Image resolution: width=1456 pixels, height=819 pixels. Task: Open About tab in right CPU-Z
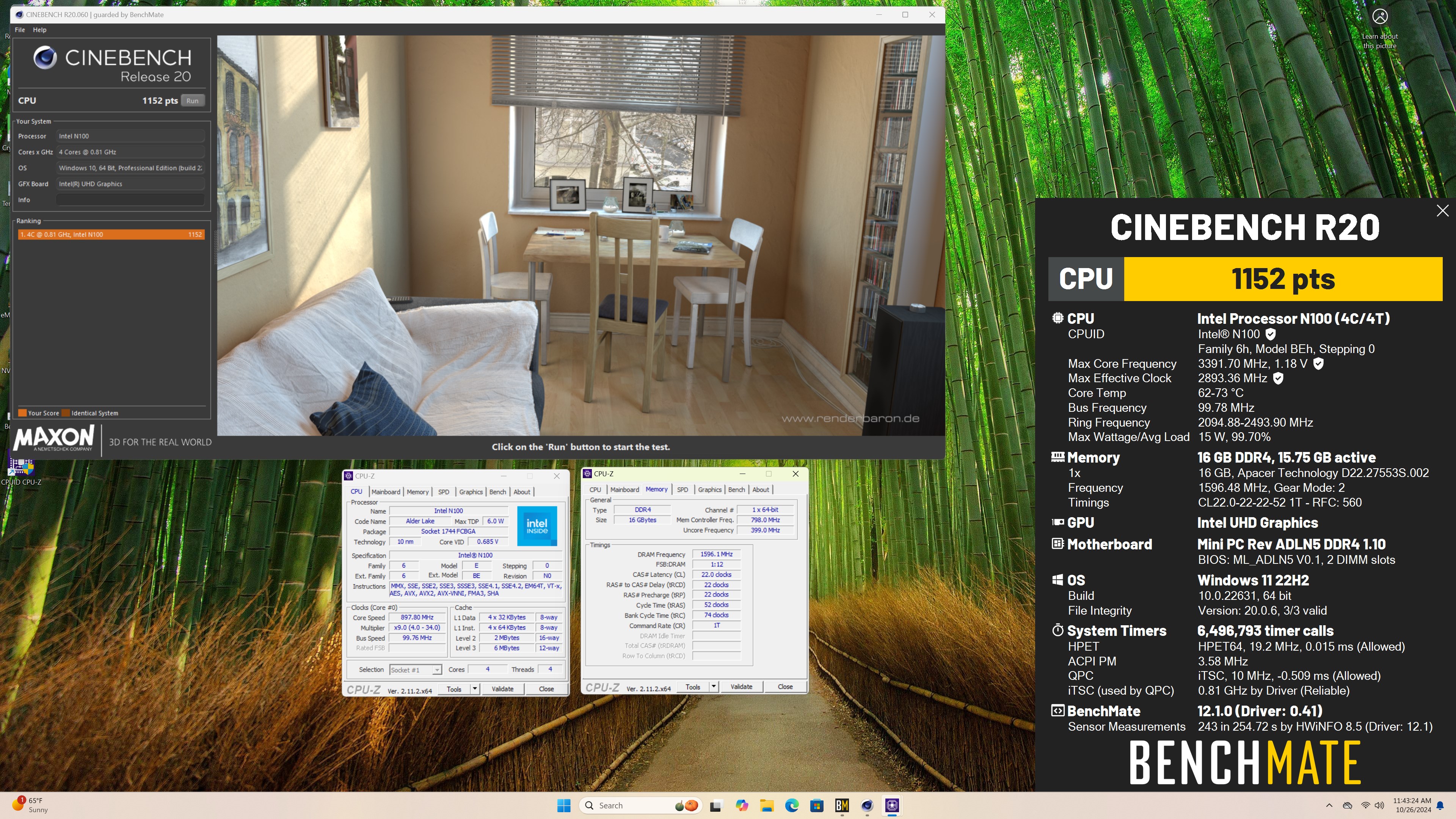(760, 490)
